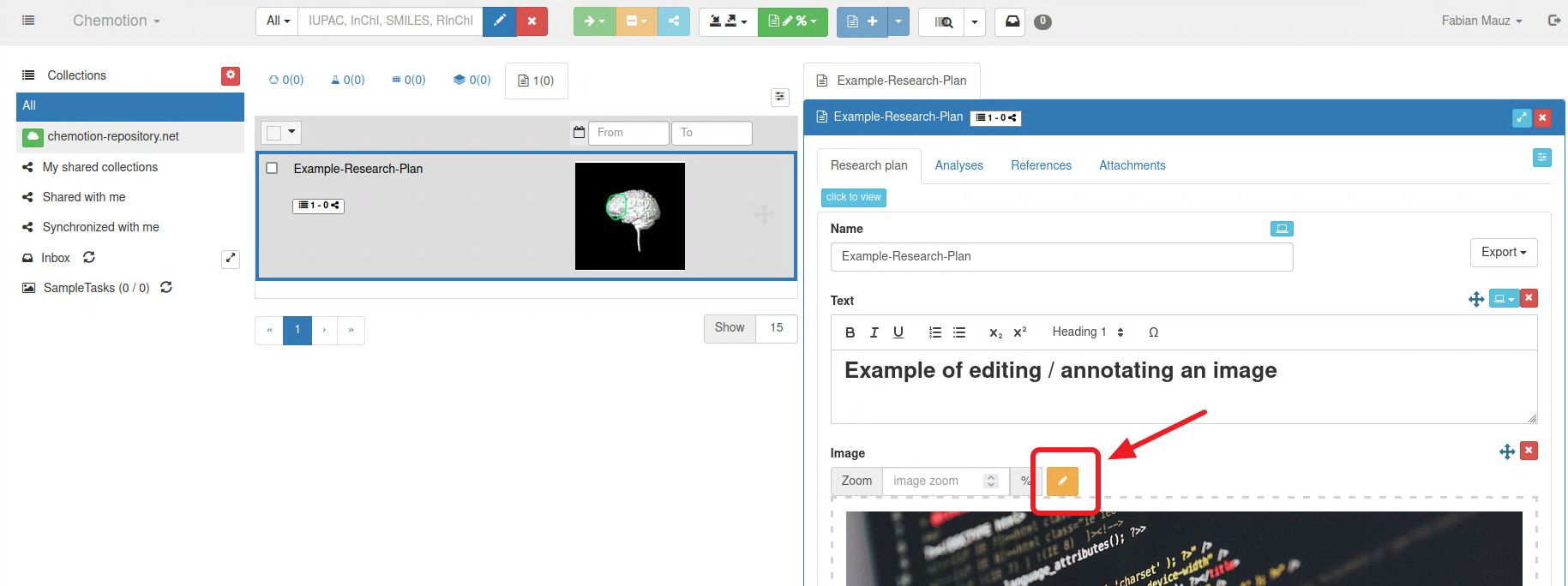1568x586 pixels.
Task: Click the brain thumbnail image
Action: [x=630, y=216]
